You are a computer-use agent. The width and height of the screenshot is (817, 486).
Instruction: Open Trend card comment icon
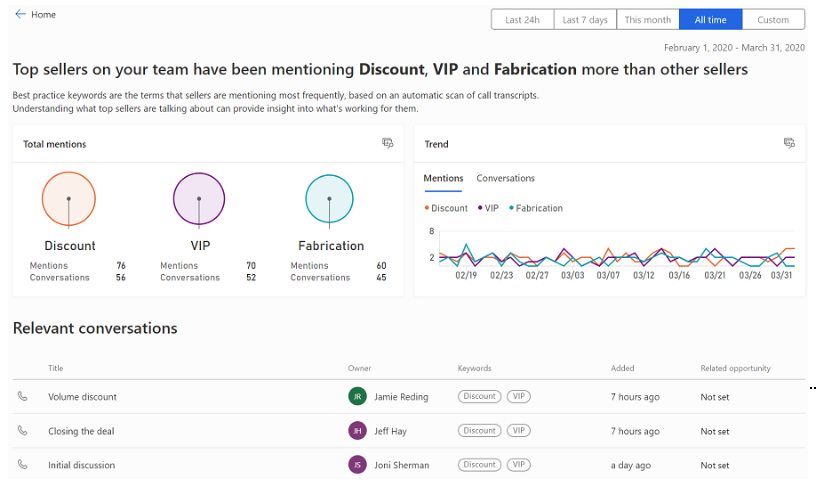(789, 144)
